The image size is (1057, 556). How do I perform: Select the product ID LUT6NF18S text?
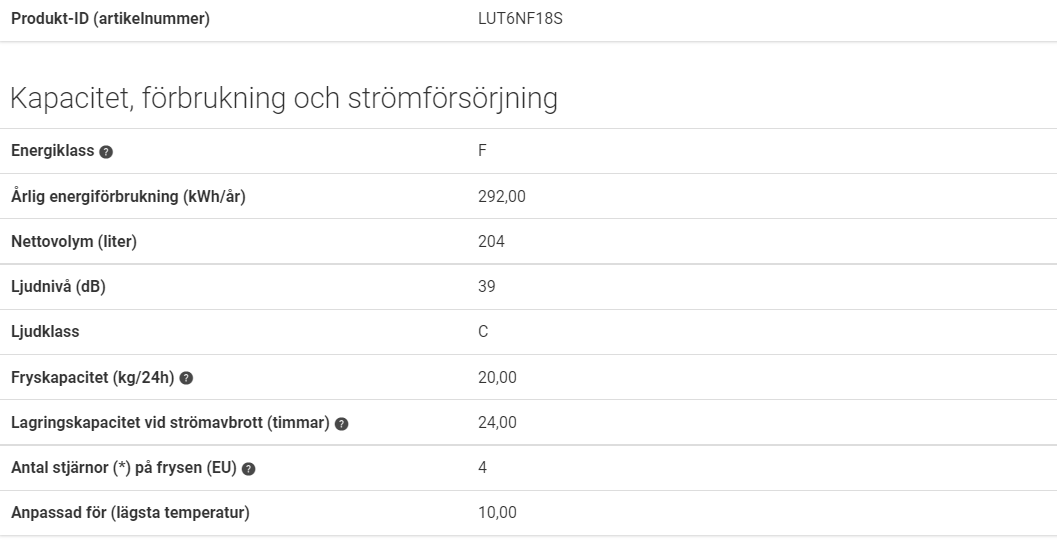pyautogui.click(x=520, y=19)
